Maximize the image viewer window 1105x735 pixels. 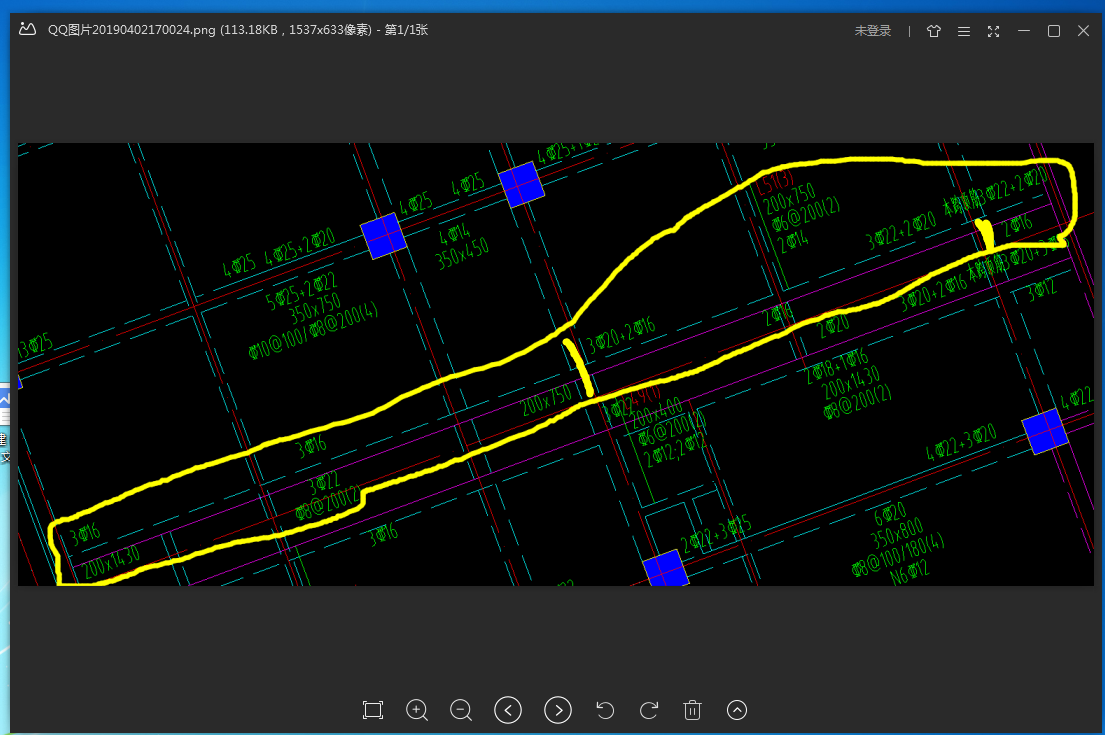pyautogui.click(x=1054, y=31)
